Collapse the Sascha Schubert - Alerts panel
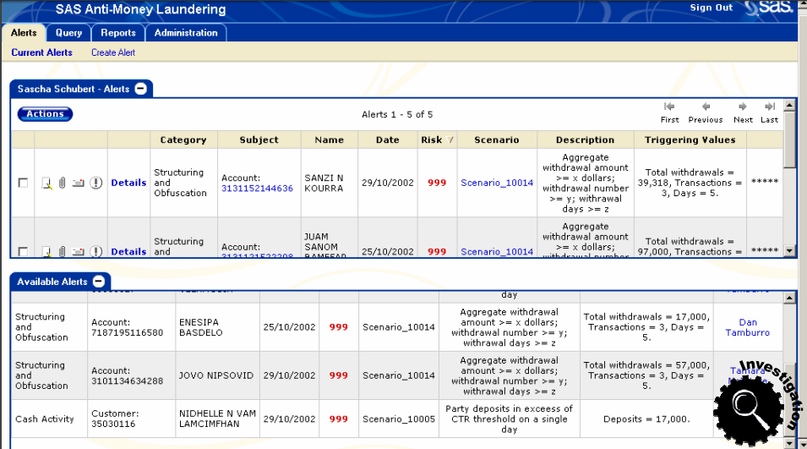Screen dimensions: 807x449 click(x=141, y=89)
